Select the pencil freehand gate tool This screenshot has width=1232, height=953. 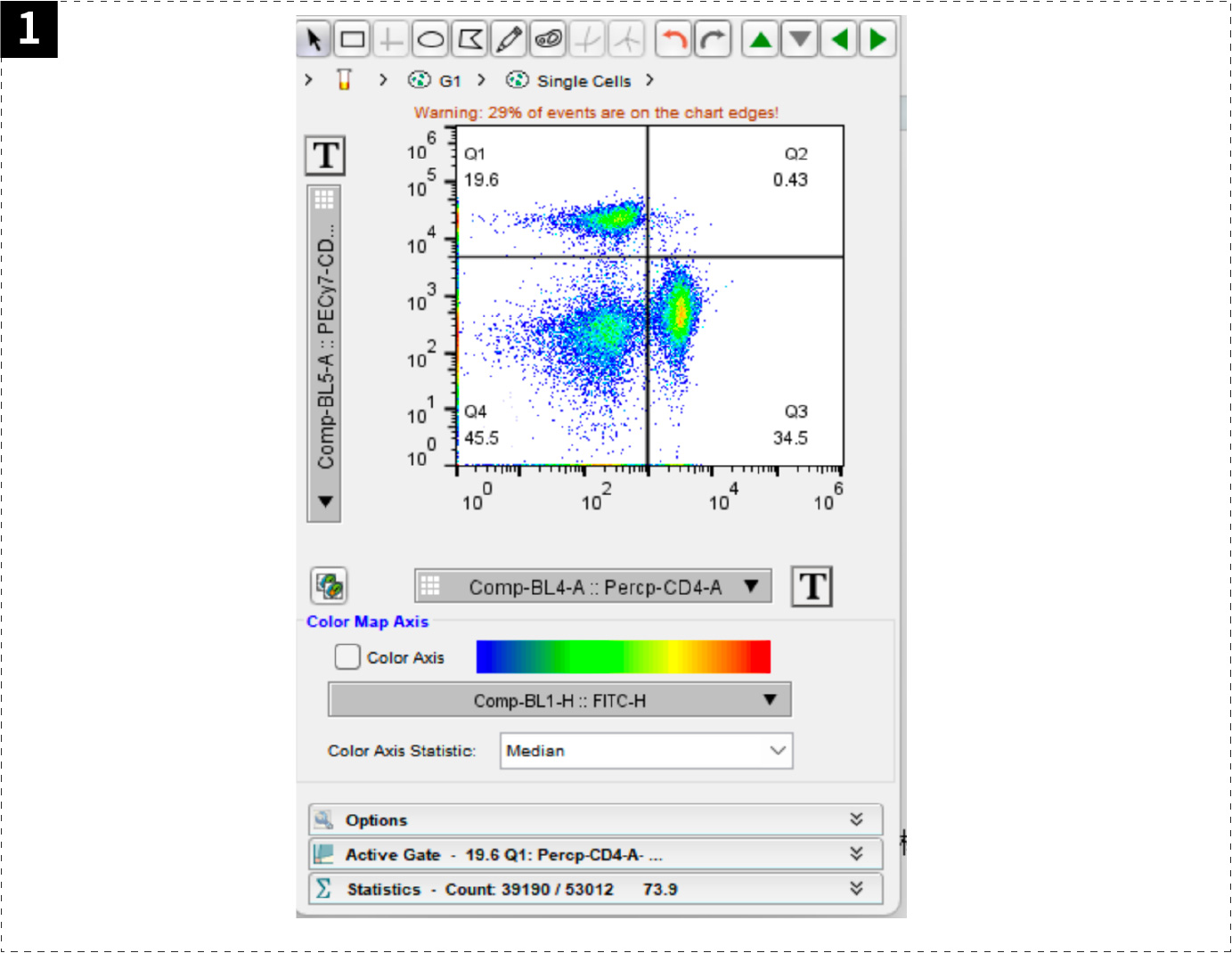509,39
